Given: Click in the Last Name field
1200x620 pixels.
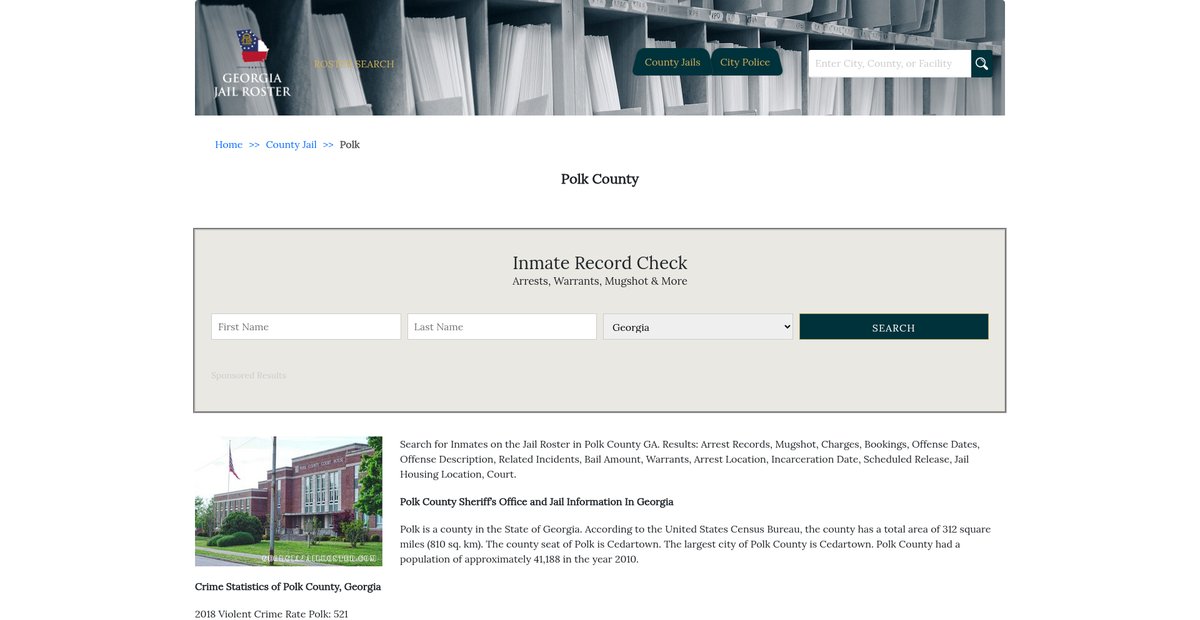Looking at the screenshot, I should pos(502,327).
